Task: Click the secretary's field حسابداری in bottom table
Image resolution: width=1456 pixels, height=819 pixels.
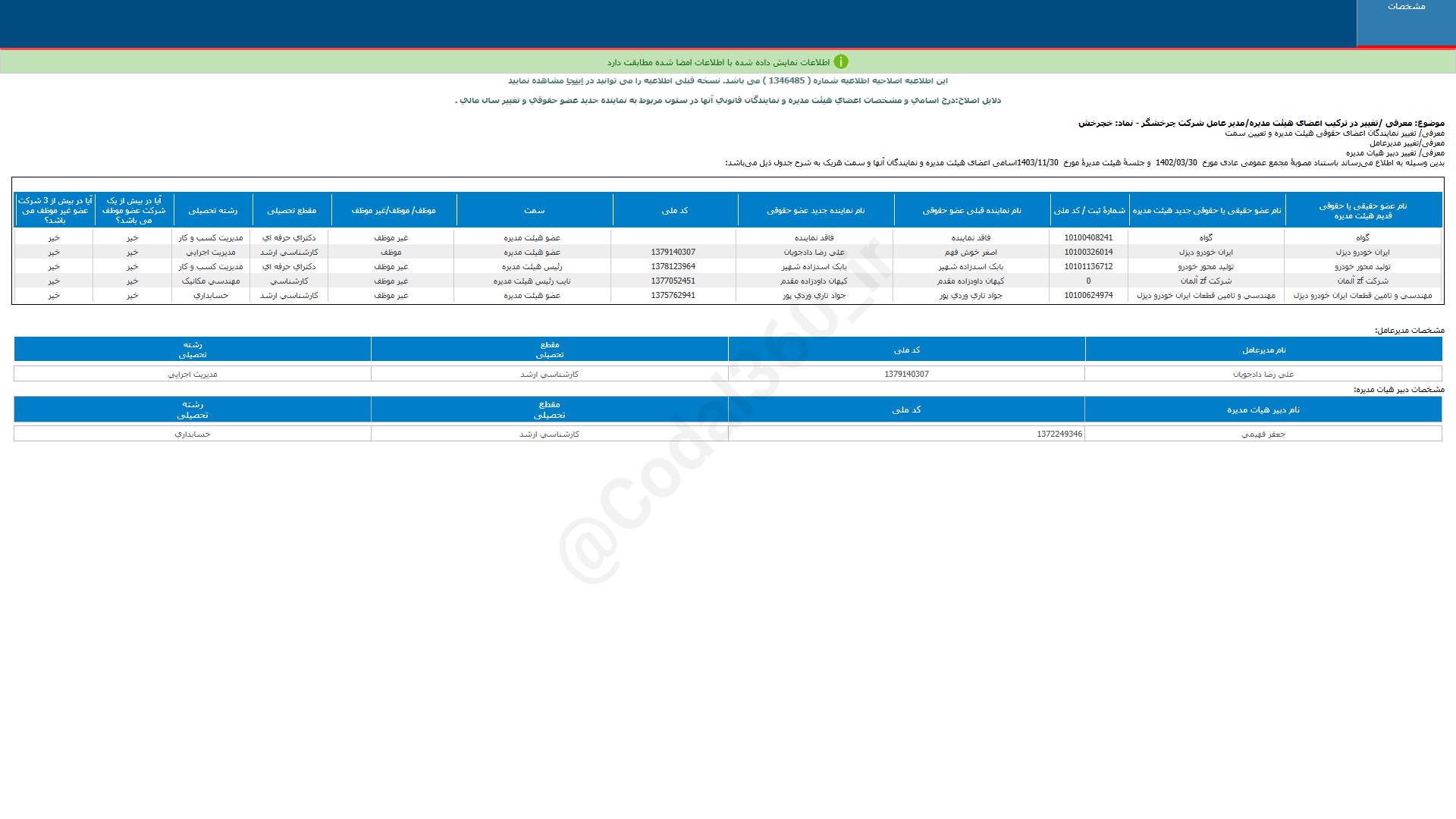Action: coord(193,435)
